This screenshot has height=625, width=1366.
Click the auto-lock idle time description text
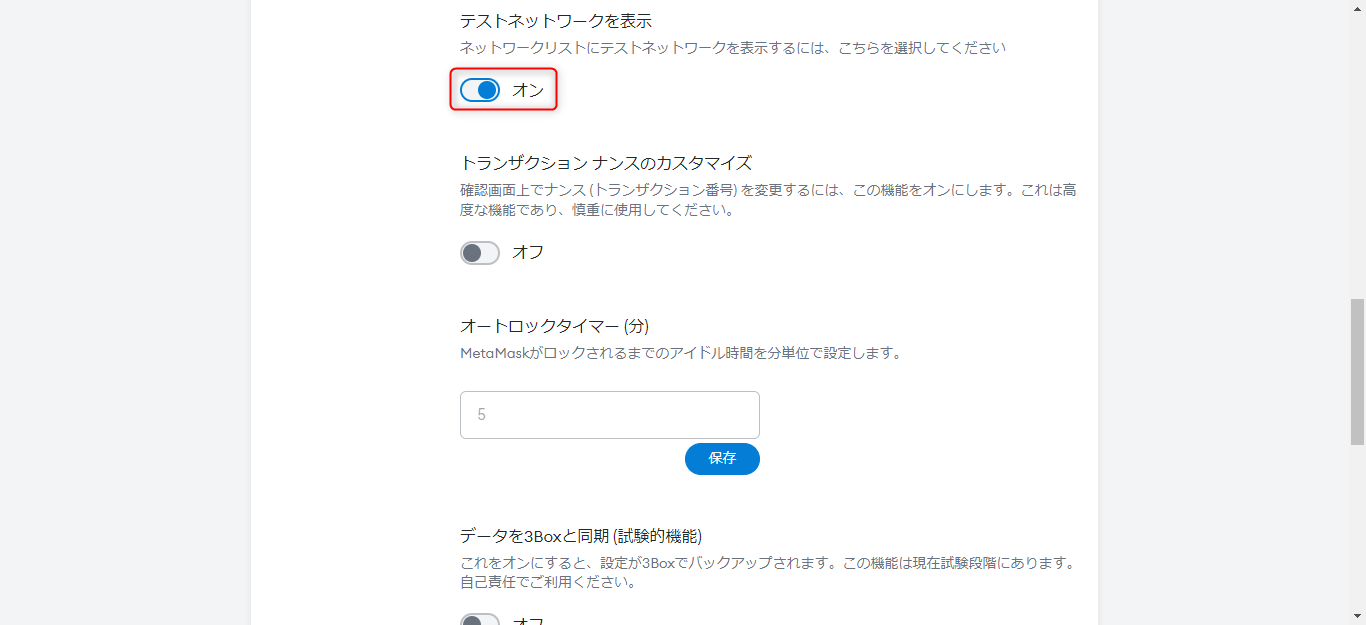(x=680, y=352)
